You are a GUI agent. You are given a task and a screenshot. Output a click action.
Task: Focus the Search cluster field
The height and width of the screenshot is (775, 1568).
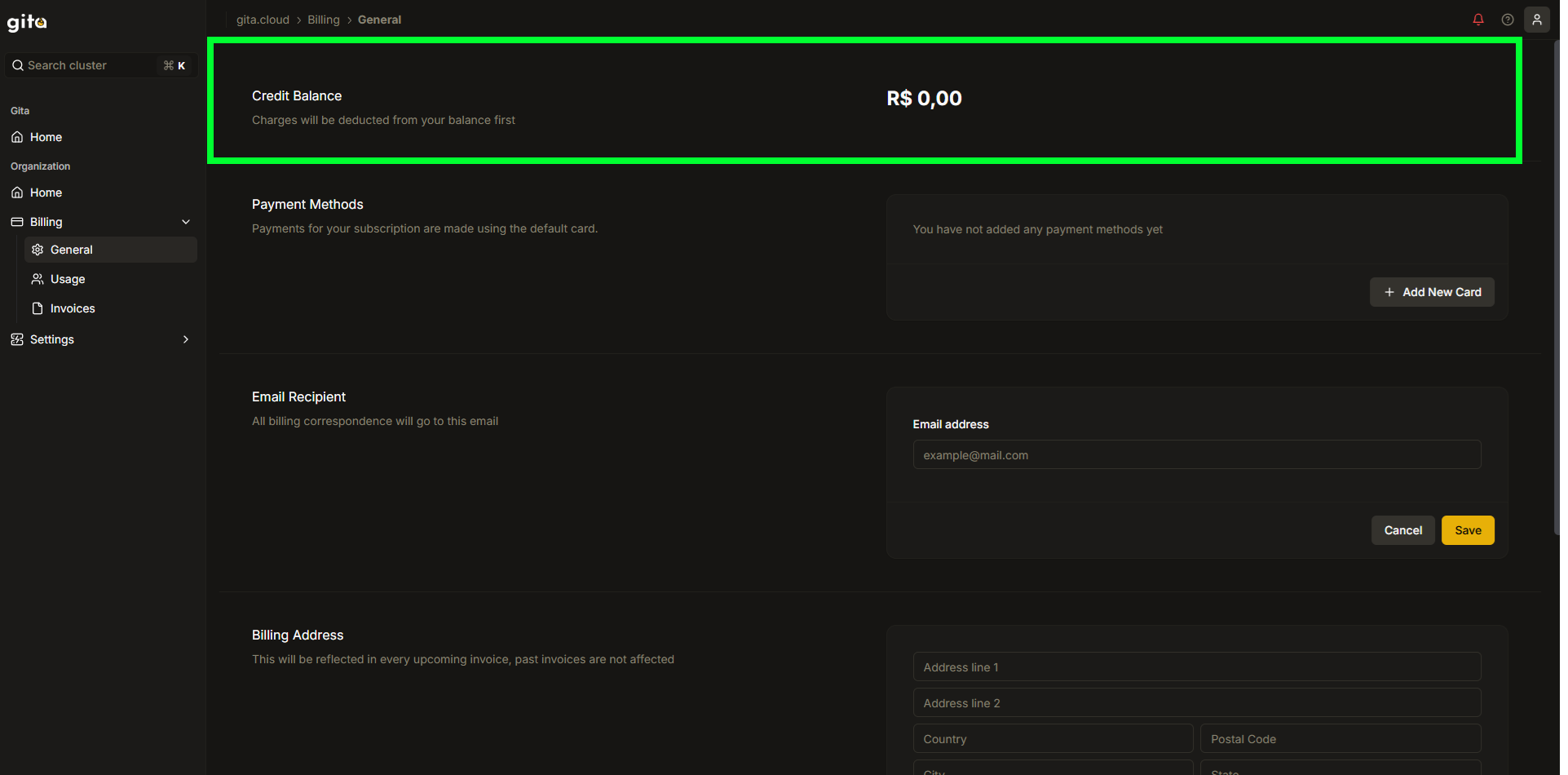[x=101, y=65]
